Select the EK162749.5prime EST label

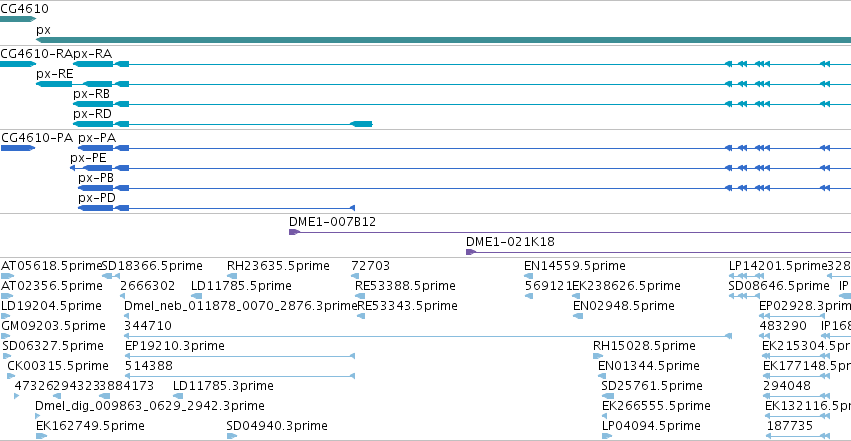pyautogui.click(x=90, y=426)
